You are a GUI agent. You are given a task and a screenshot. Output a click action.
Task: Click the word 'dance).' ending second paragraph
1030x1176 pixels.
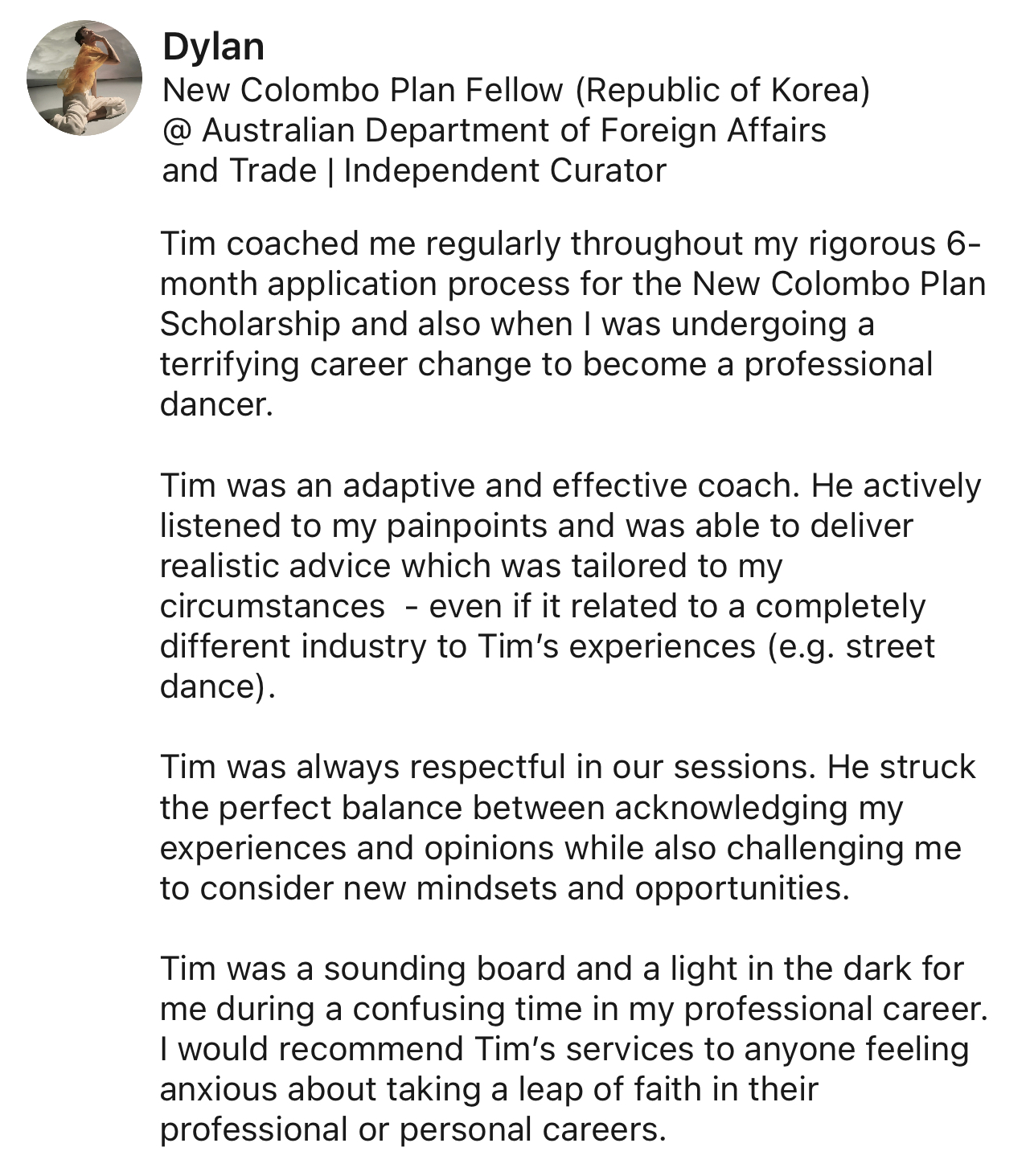217,686
